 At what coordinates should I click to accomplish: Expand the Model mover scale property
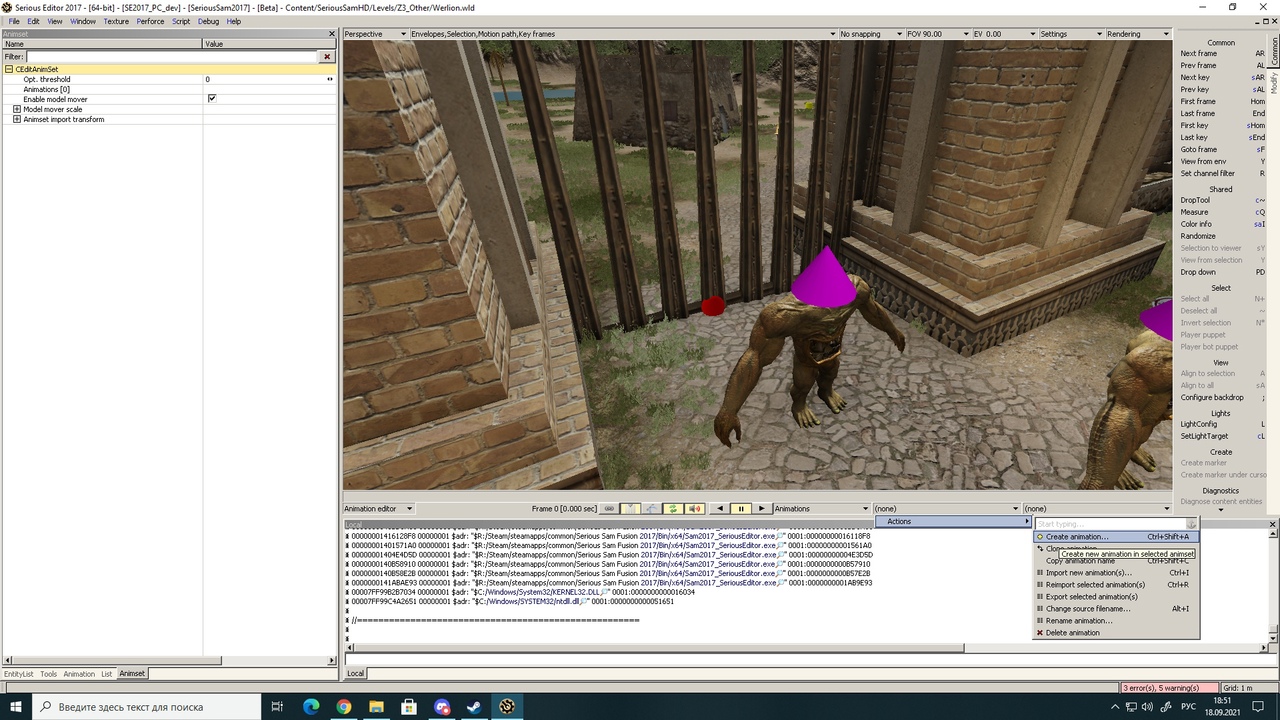[16, 109]
